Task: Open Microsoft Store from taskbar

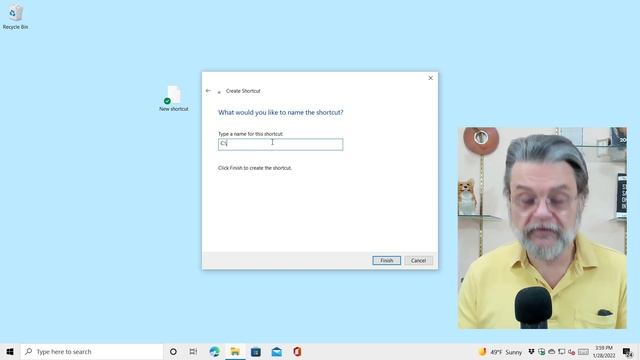Action: 256,351
